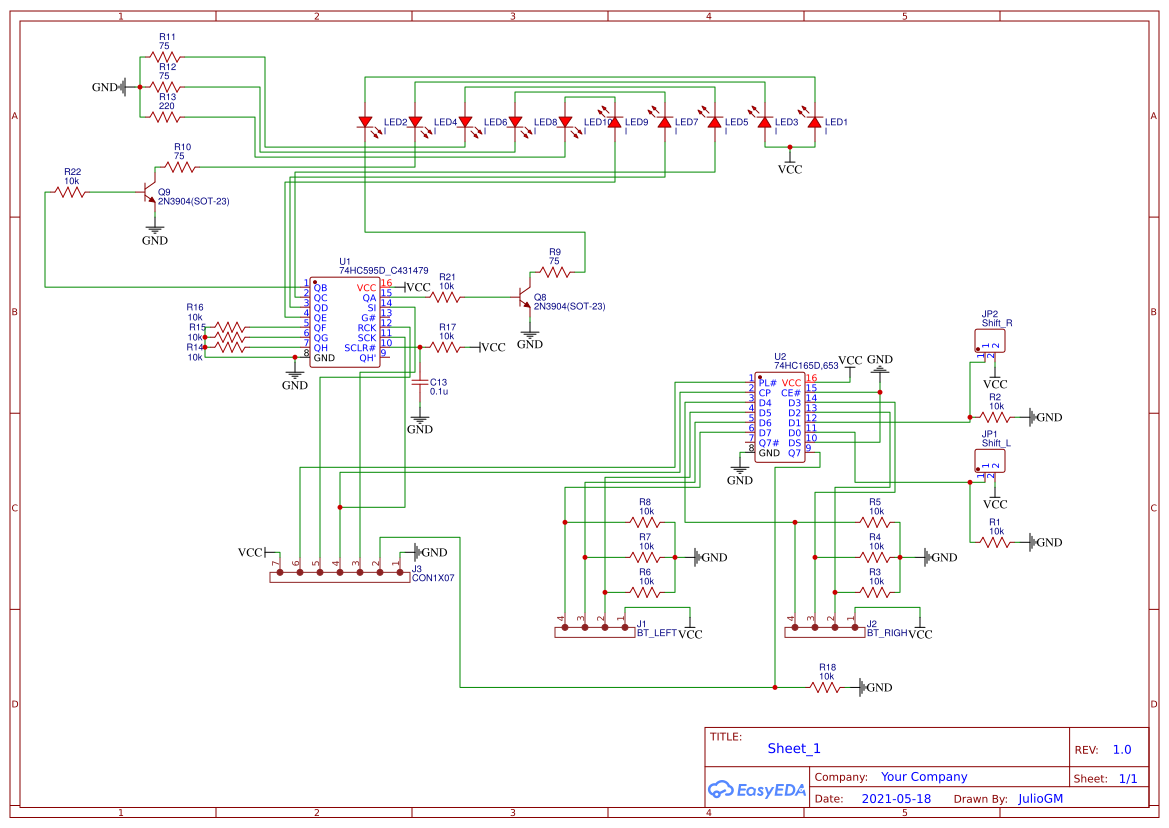Select the U2 74HC165D chip body

[x=780, y=417]
